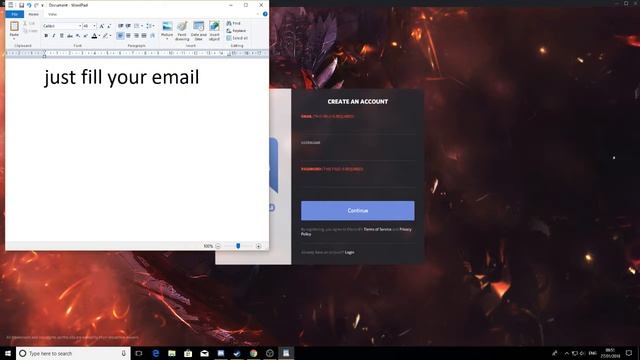Select Align text left

120,36
